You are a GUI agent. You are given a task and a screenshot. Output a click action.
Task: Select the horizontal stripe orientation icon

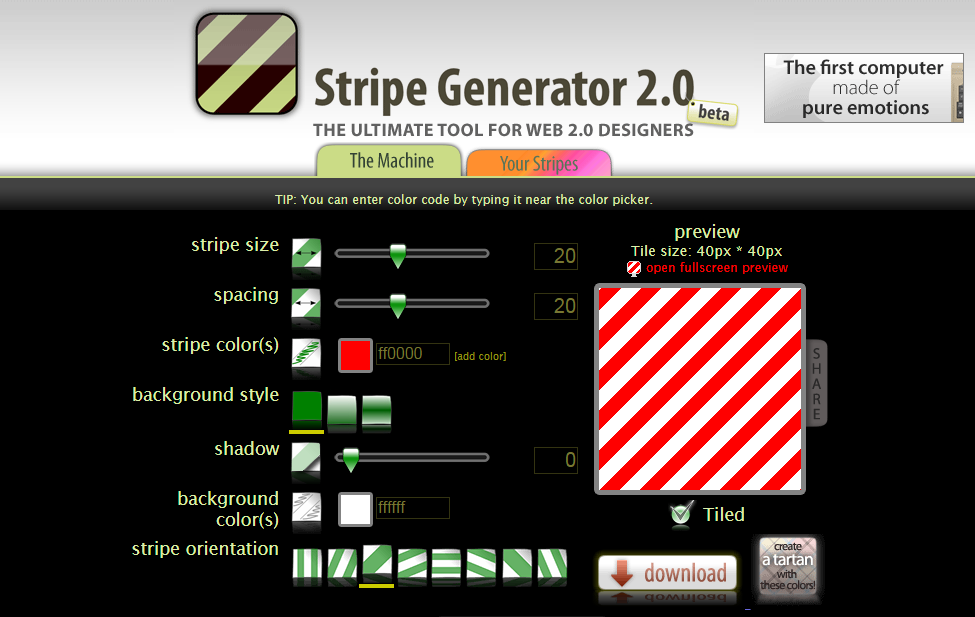[446, 565]
